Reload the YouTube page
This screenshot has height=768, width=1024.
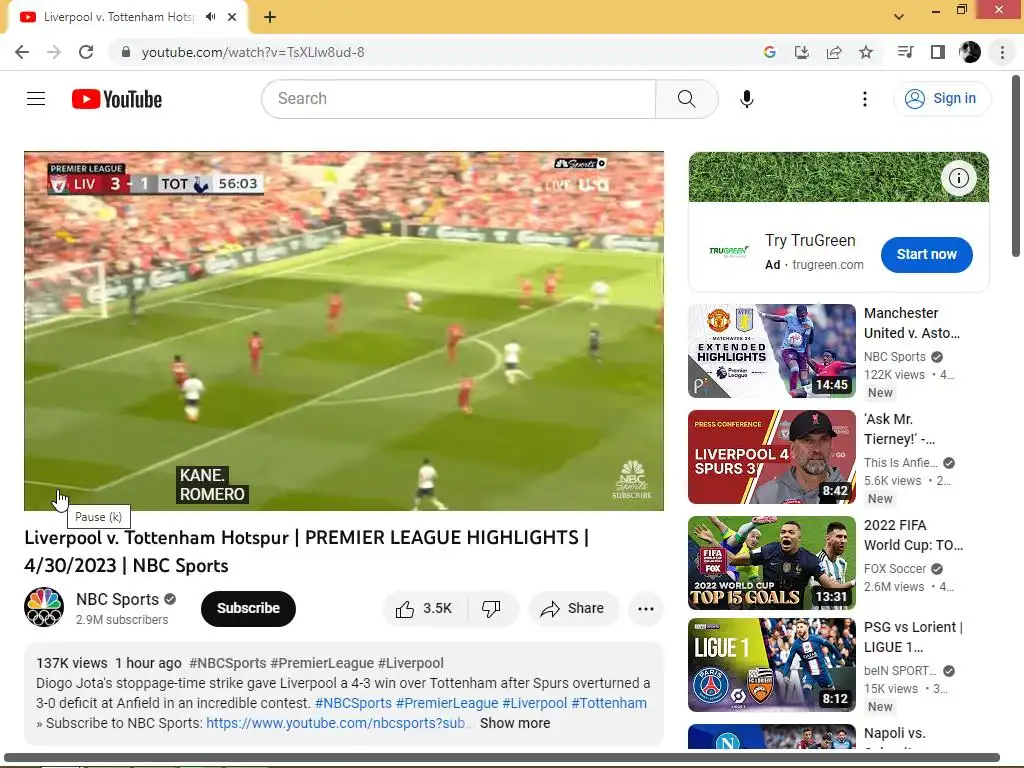coord(86,52)
